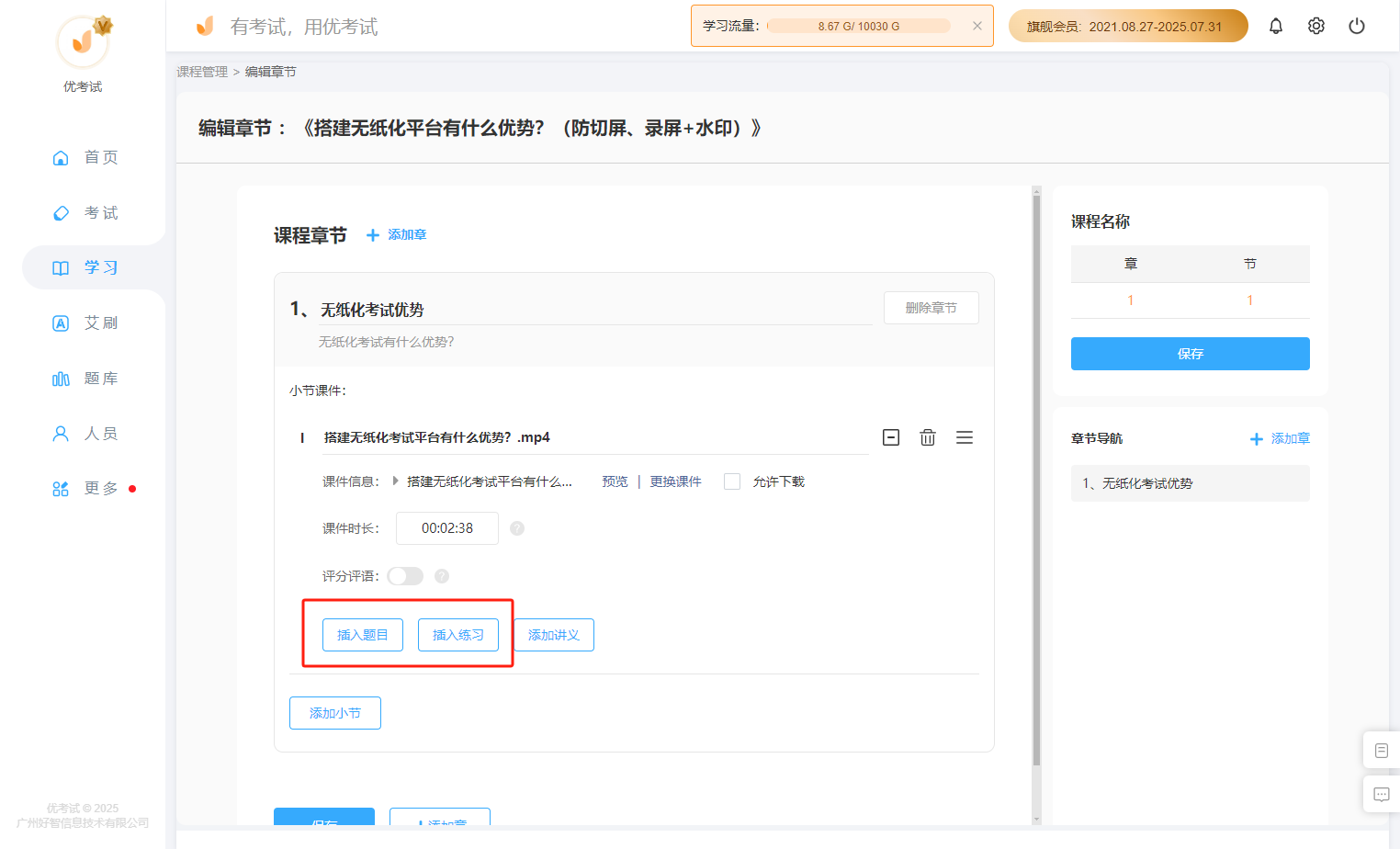Click help icon beside 课件时长
1400x849 pixels.
[x=517, y=528]
